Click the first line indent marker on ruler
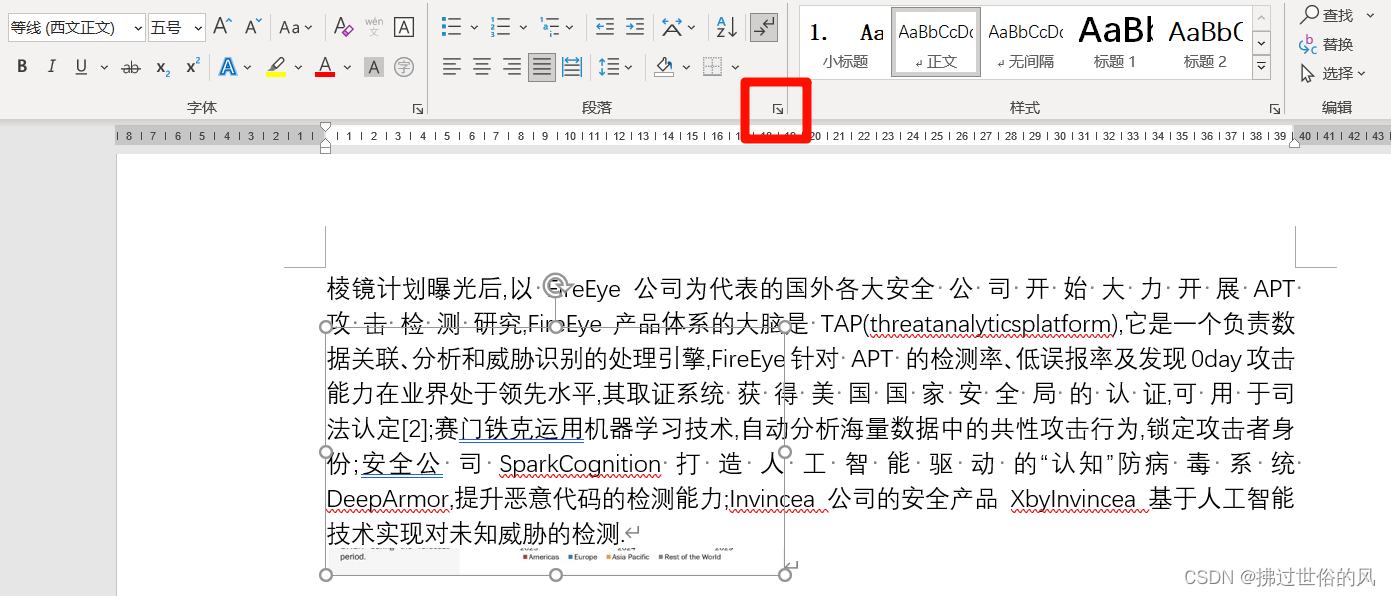 (325, 128)
